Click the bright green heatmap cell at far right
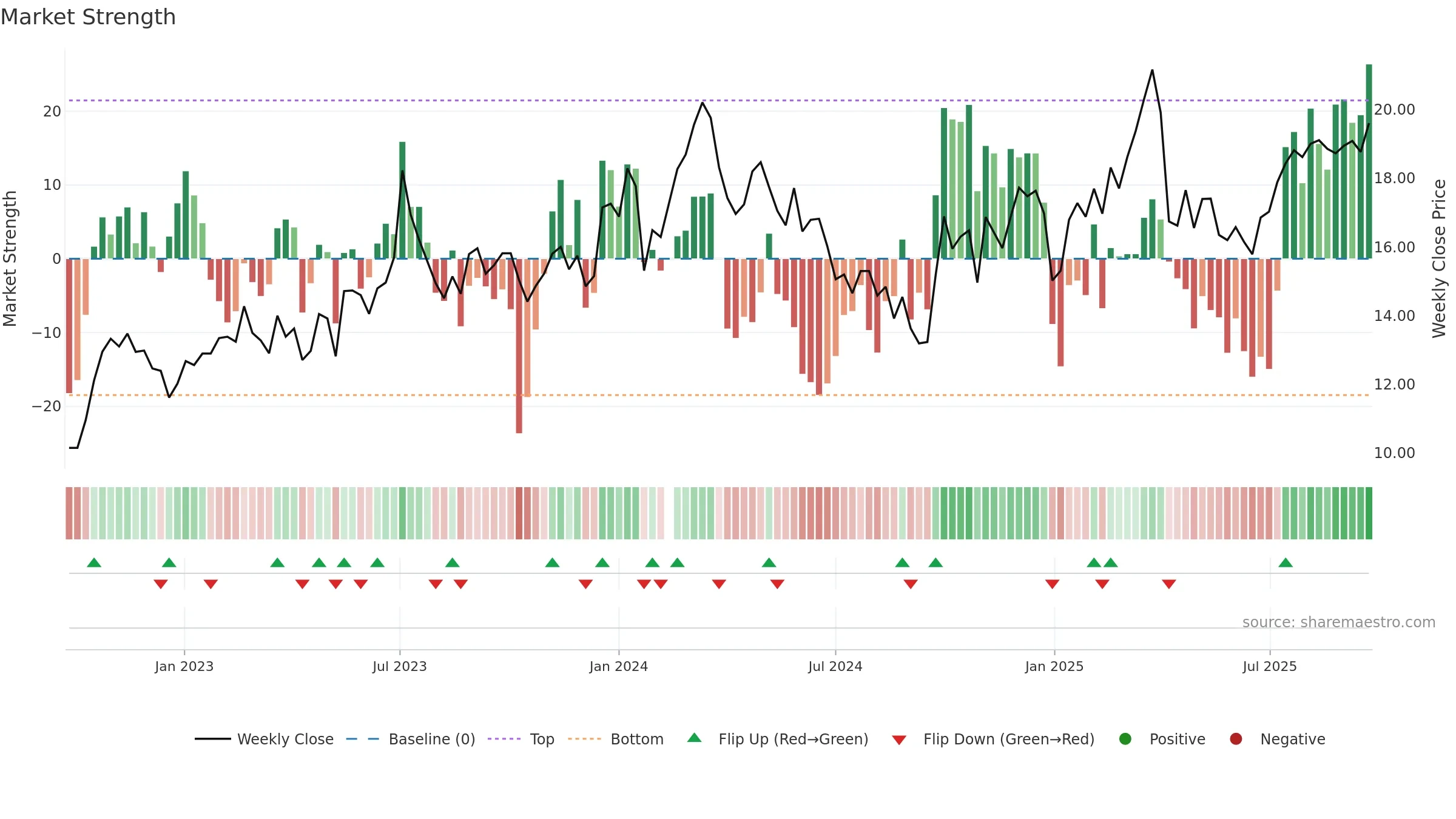1456x819 pixels. [x=1369, y=513]
